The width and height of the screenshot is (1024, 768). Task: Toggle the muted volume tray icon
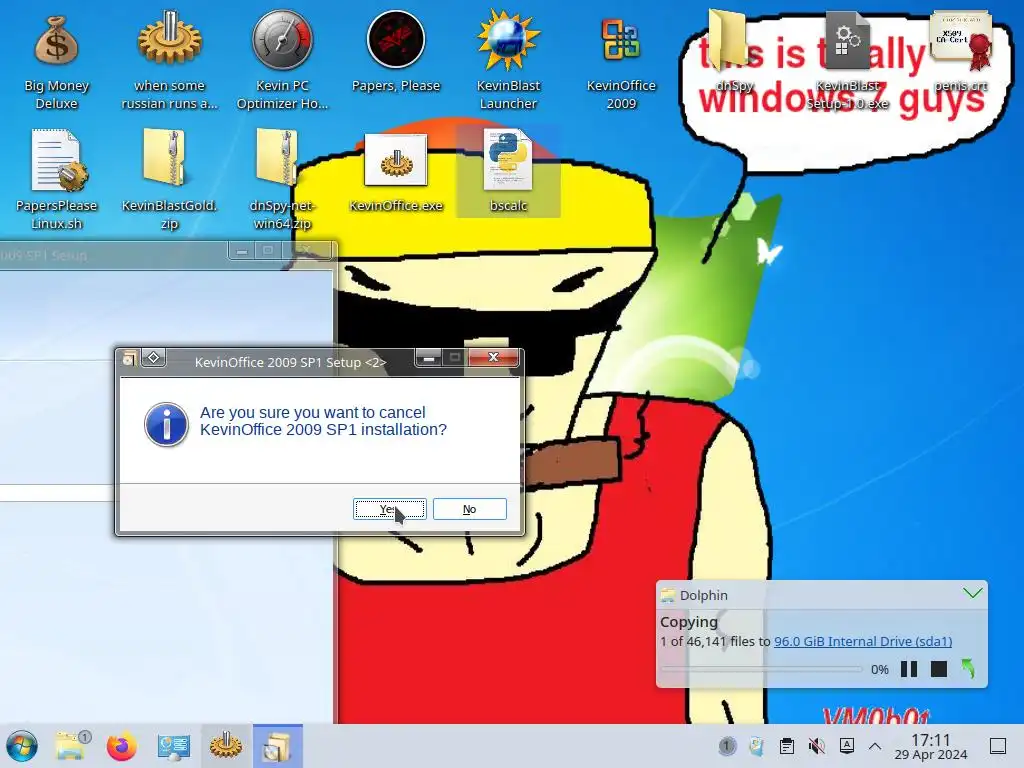click(x=816, y=746)
